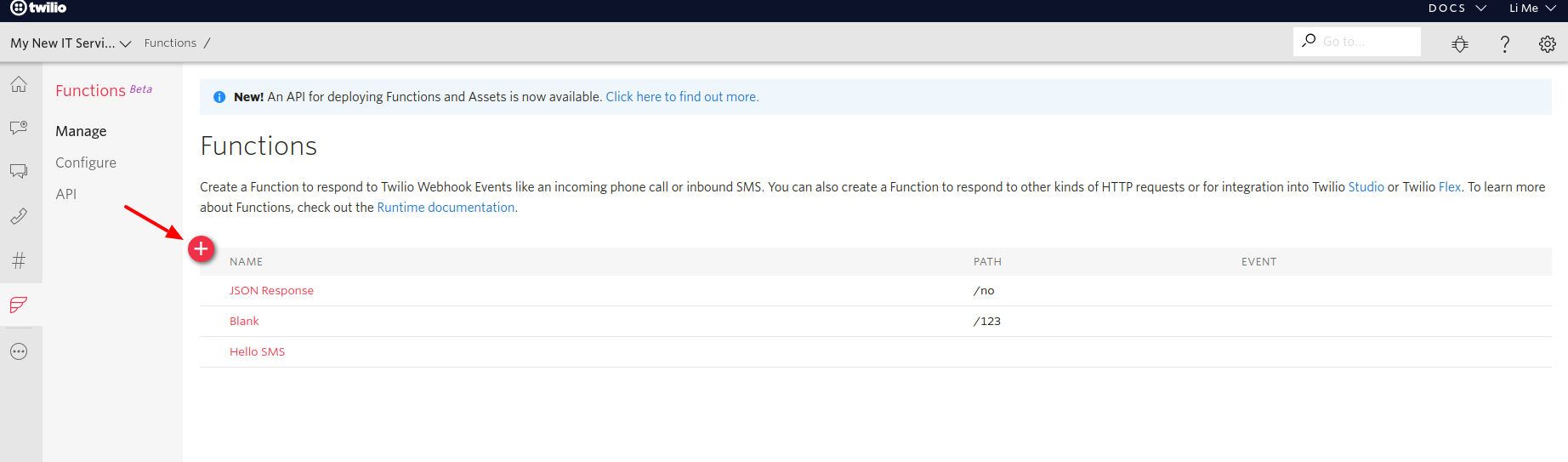Open the Functions runtime sidebar icon
The image size is (1568, 462).
click(x=19, y=305)
